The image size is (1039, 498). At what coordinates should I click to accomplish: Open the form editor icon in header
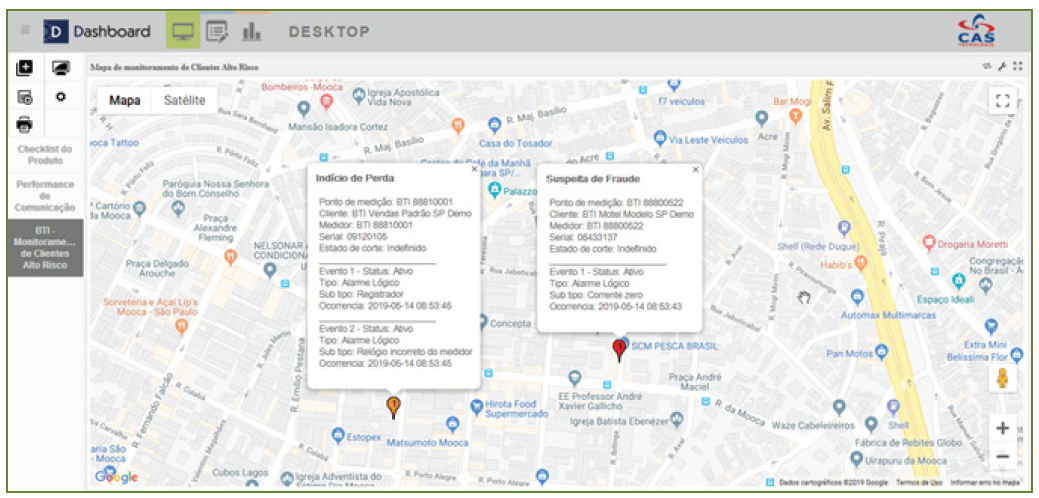217,31
